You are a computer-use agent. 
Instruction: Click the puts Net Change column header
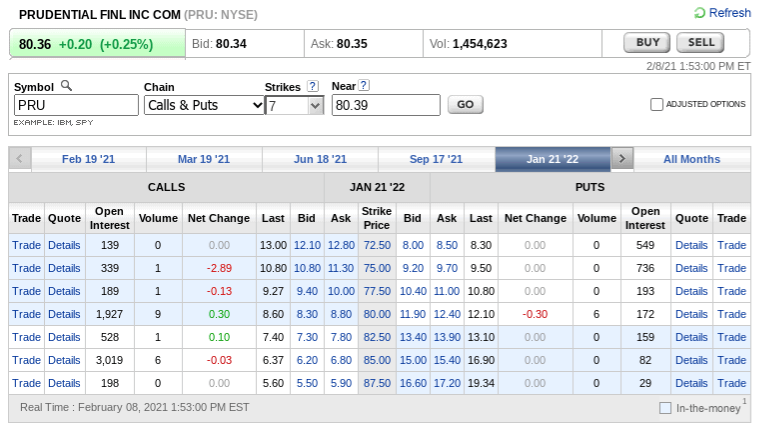point(535,218)
